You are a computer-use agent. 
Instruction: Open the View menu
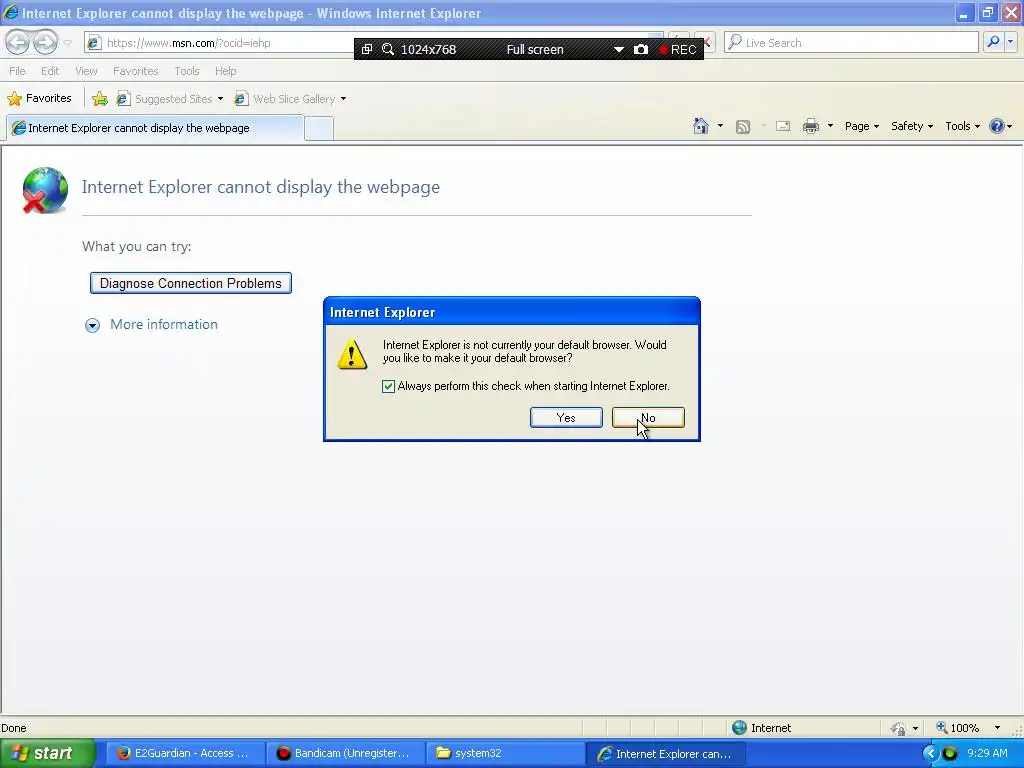point(86,71)
